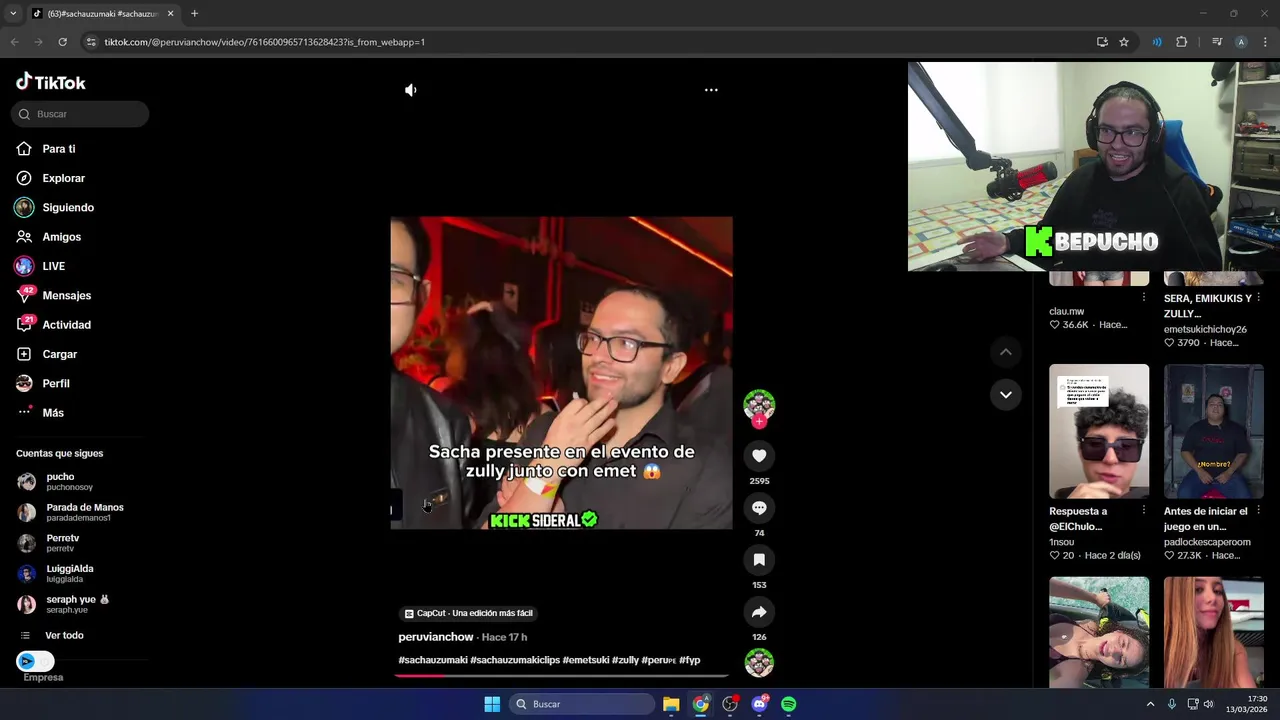Open the Actividad notifications

tap(66, 325)
